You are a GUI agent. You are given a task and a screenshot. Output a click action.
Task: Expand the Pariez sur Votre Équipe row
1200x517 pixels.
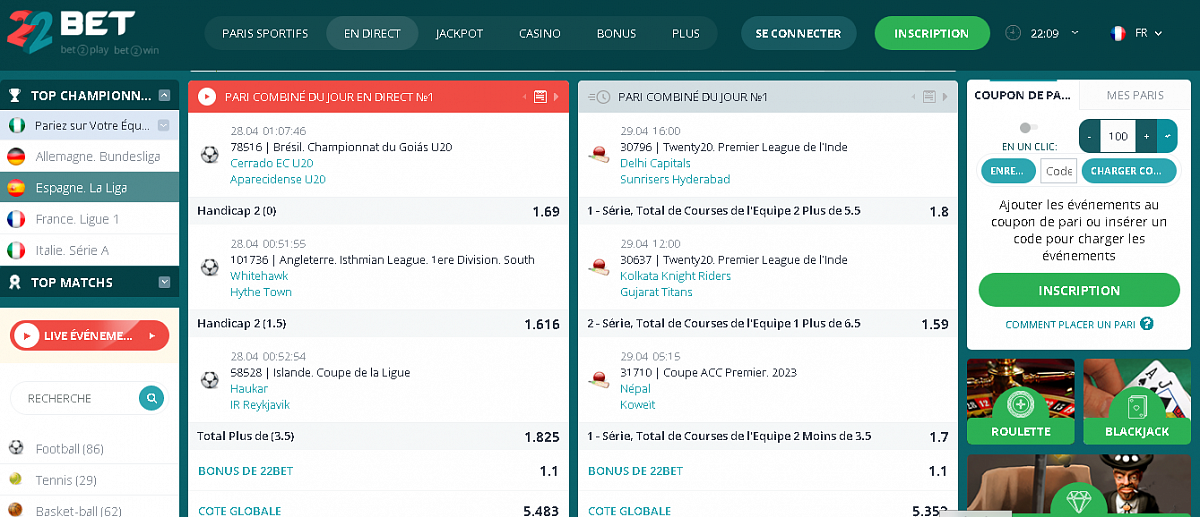tap(165, 125)
